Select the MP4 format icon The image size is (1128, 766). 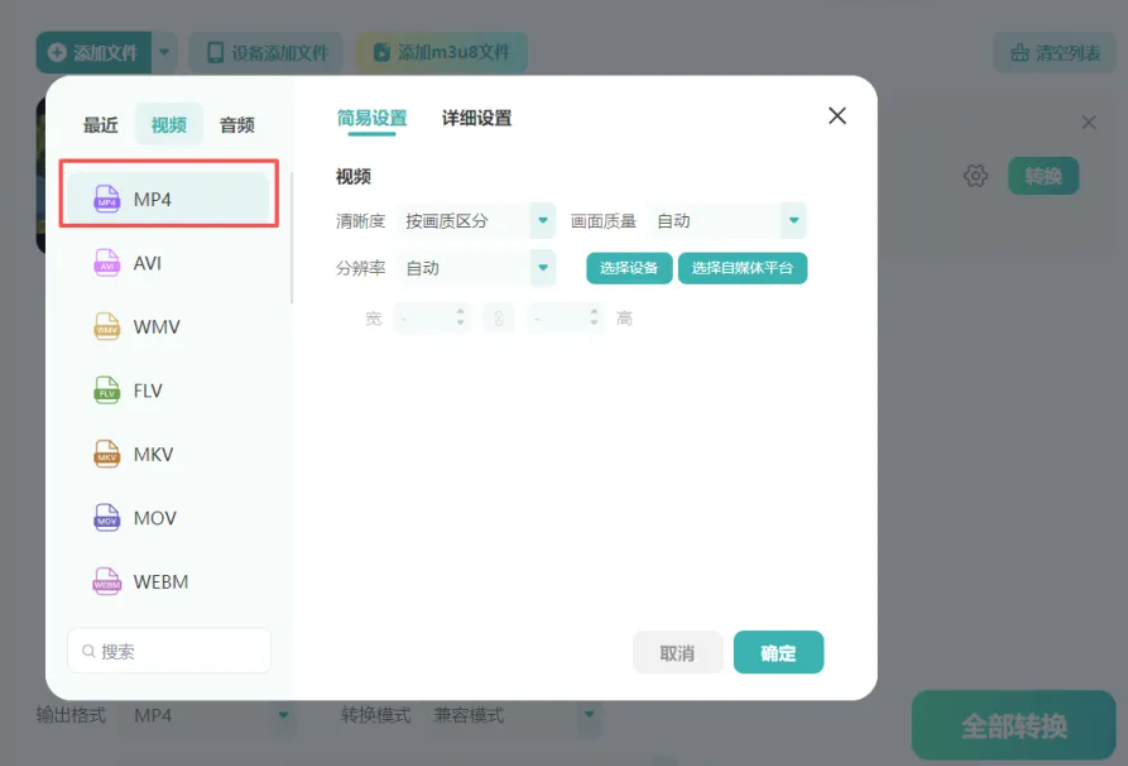pos(106,199)
